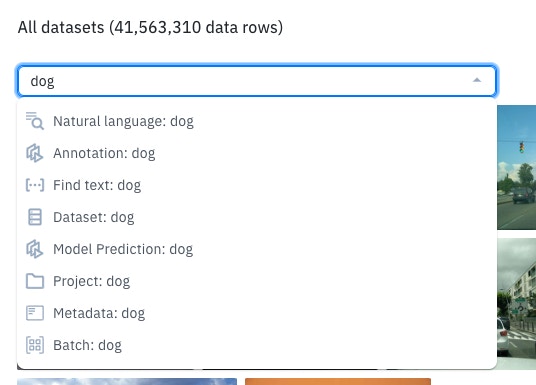Select 'Natural language: dog' option
This screenshot has width=536, height=385.
coord(257,121)
